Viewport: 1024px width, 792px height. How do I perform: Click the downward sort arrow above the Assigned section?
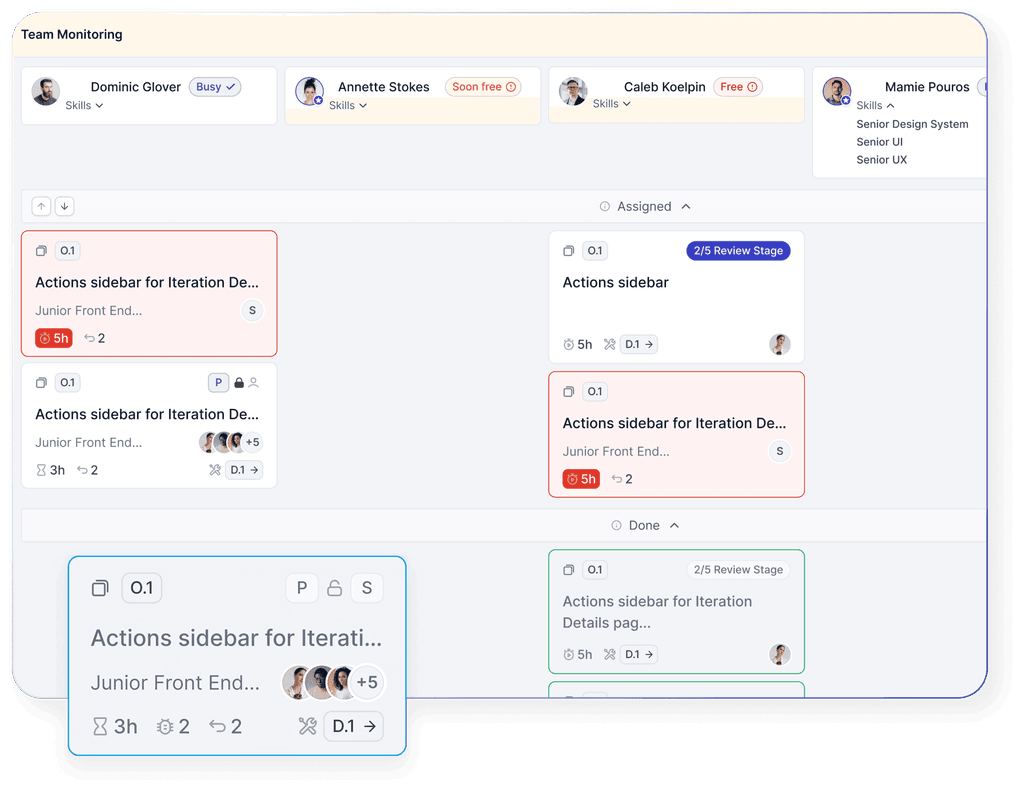point(64,206)
